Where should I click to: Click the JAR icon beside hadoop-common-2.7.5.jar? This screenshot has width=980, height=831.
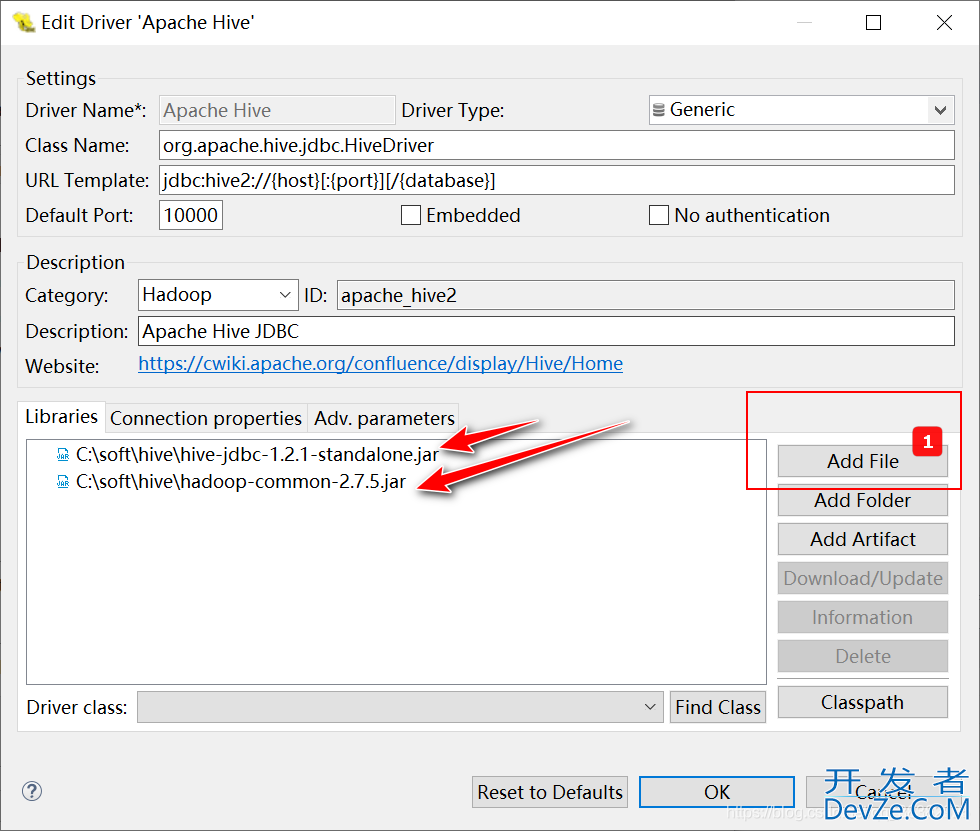pyautogui.click(x=62, y=482)
